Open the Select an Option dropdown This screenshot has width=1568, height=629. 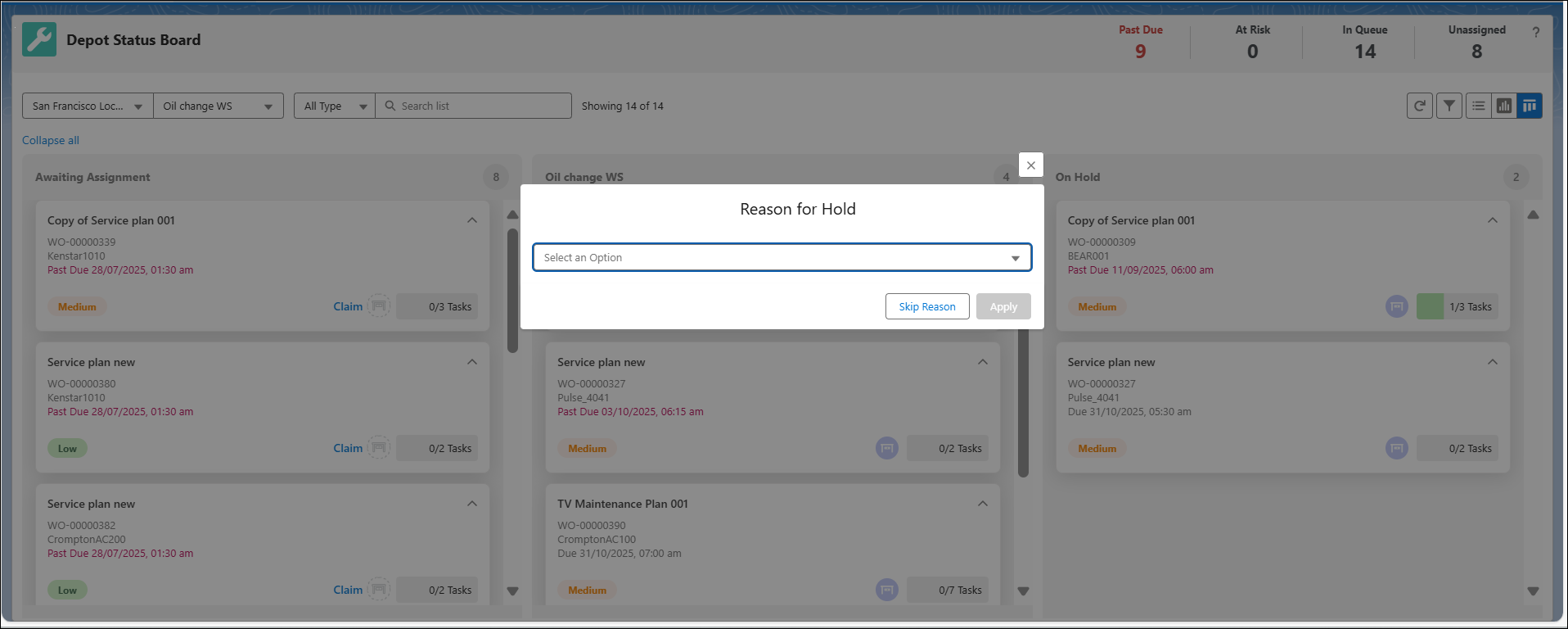[x=782, y=257]
